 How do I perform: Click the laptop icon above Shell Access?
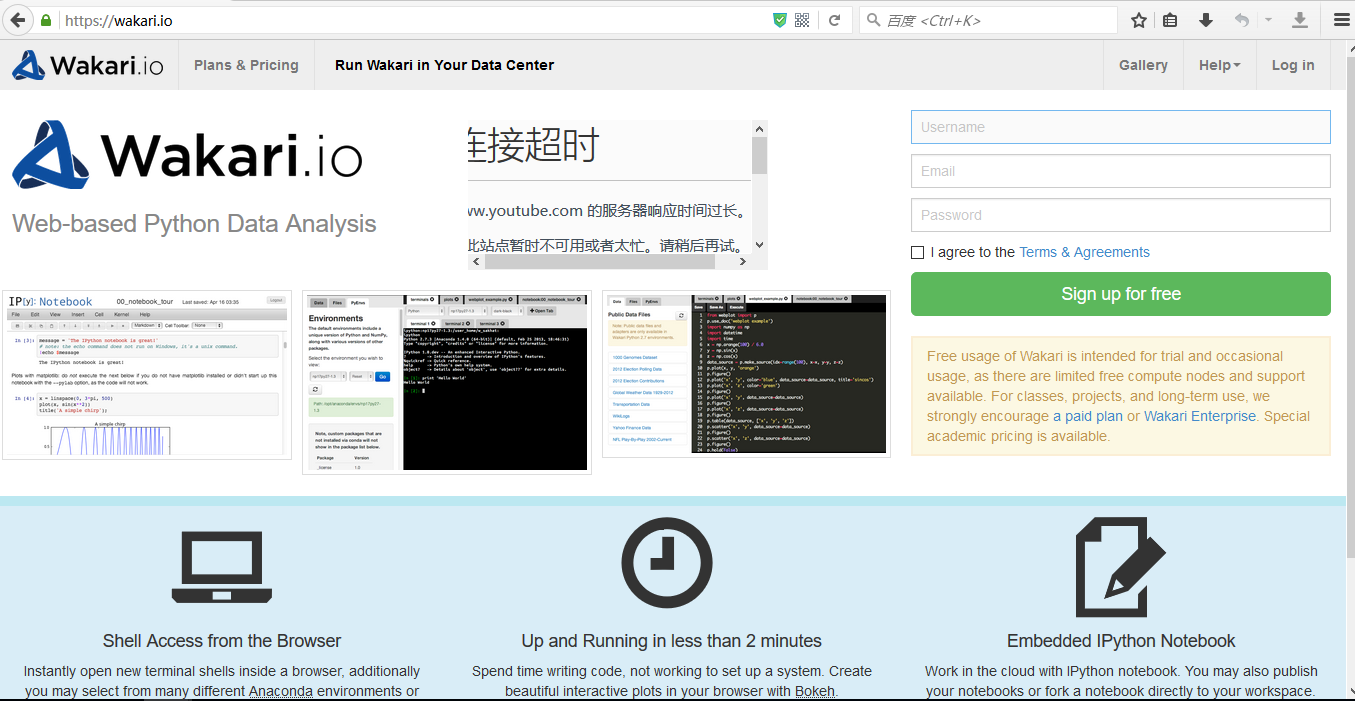(x=221, y=563)
